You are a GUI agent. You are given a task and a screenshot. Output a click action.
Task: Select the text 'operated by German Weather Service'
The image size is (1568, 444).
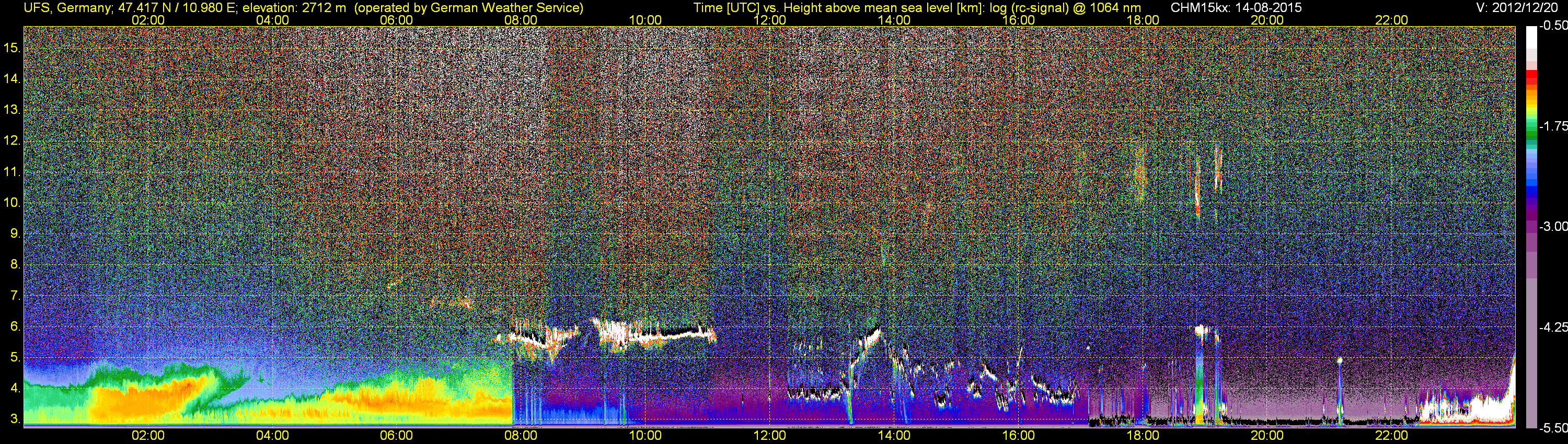tap(469, 7)
